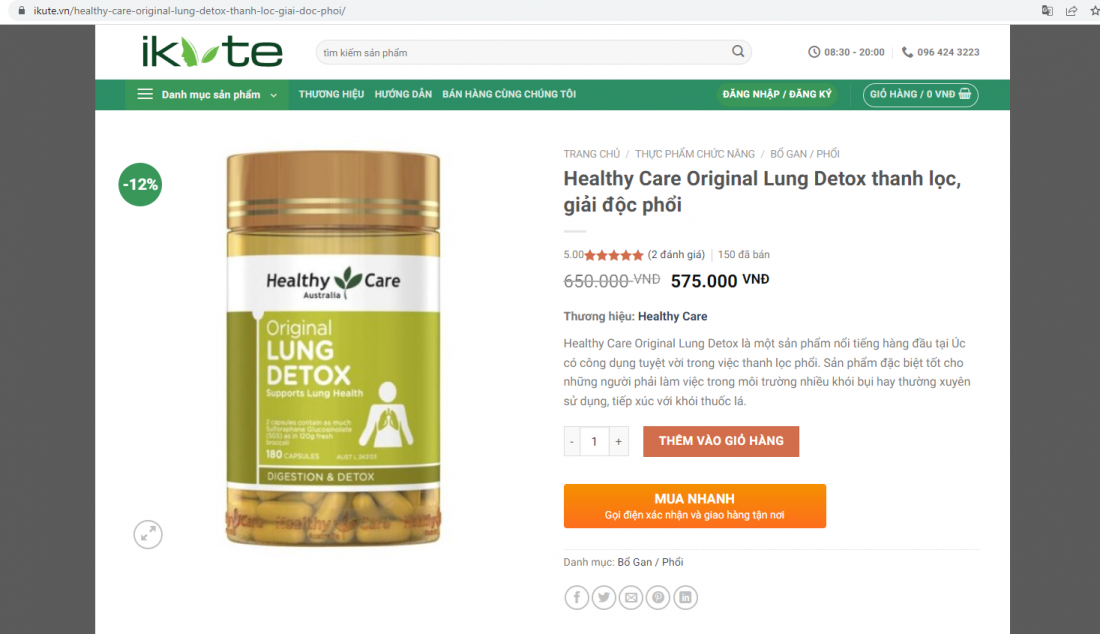This screenshot has width=1100, height=634.
Task: Open the Lung Detox product image
Action: click(x=333, y=348)
